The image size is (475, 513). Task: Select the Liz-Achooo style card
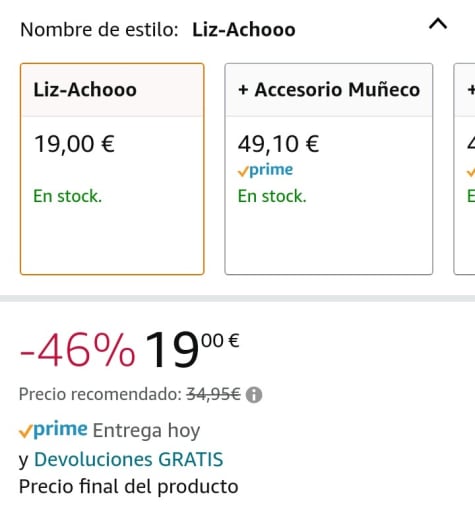112,169
